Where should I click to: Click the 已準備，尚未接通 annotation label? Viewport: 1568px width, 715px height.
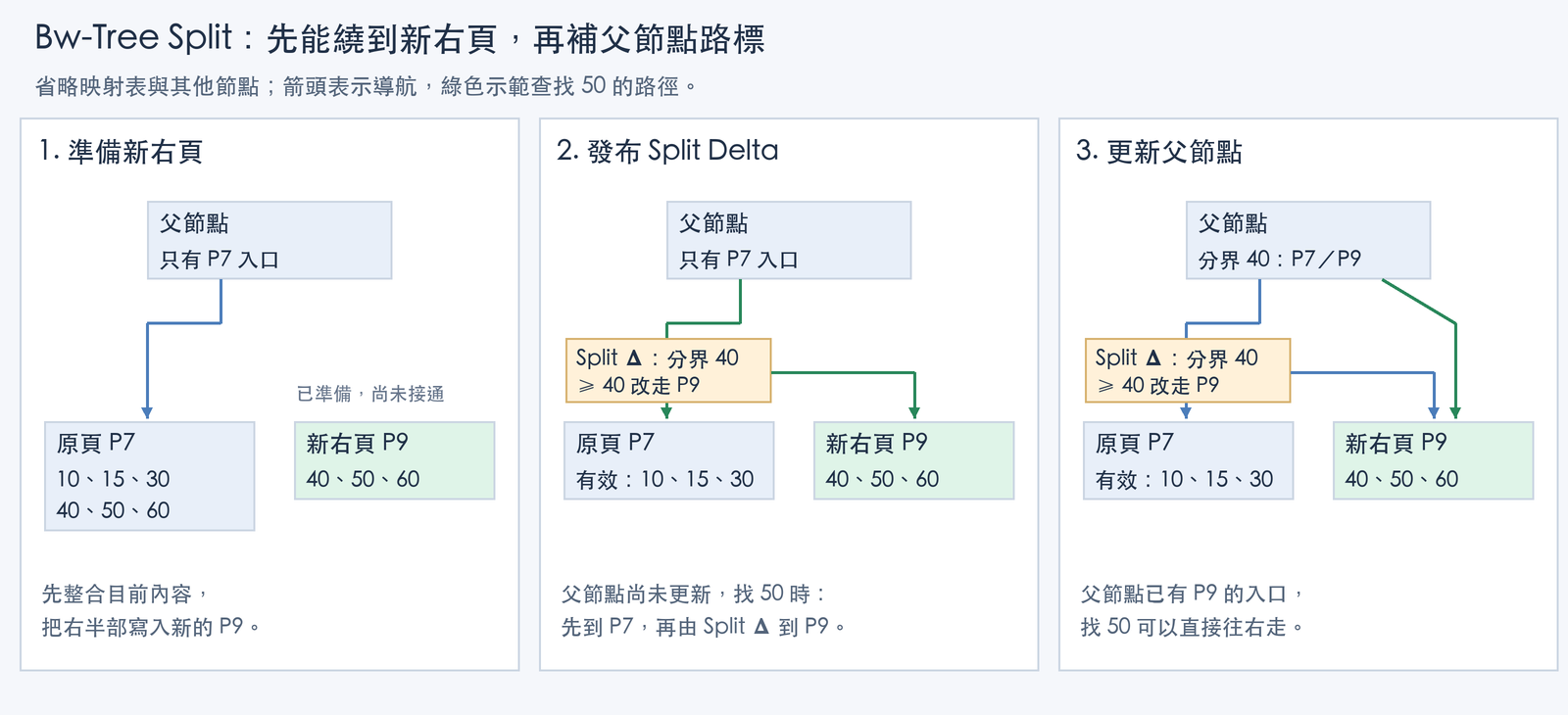[x=370, y=394]
